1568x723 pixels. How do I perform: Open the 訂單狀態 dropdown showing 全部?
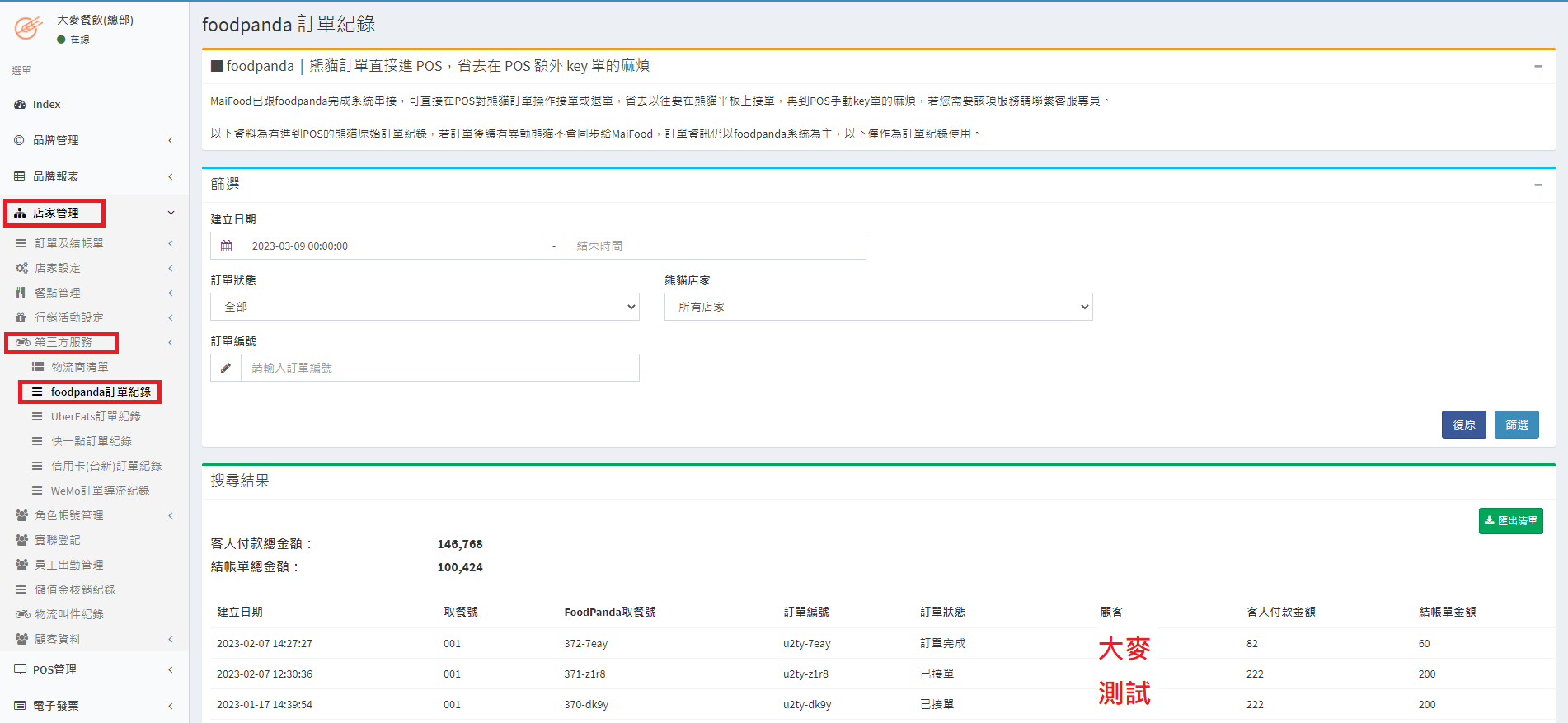pos(425,307)
